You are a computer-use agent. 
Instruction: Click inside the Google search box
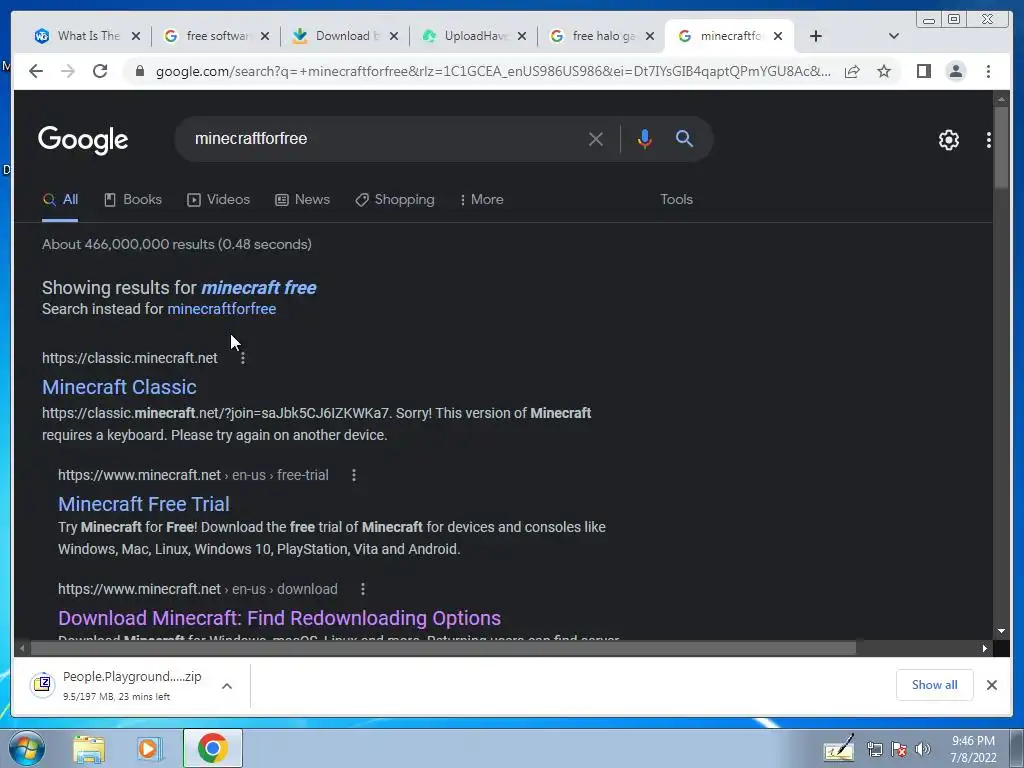click(x=385, y=139)
